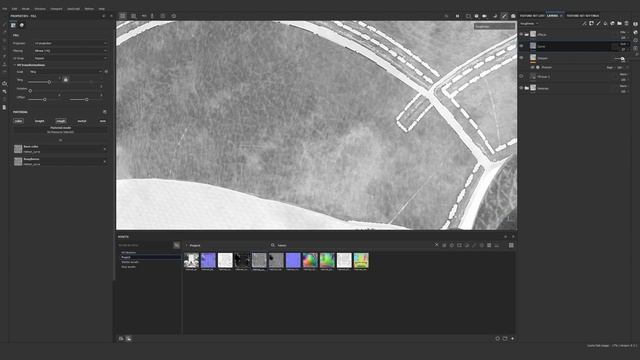Select the Projection tool in left toolbar

4,40
